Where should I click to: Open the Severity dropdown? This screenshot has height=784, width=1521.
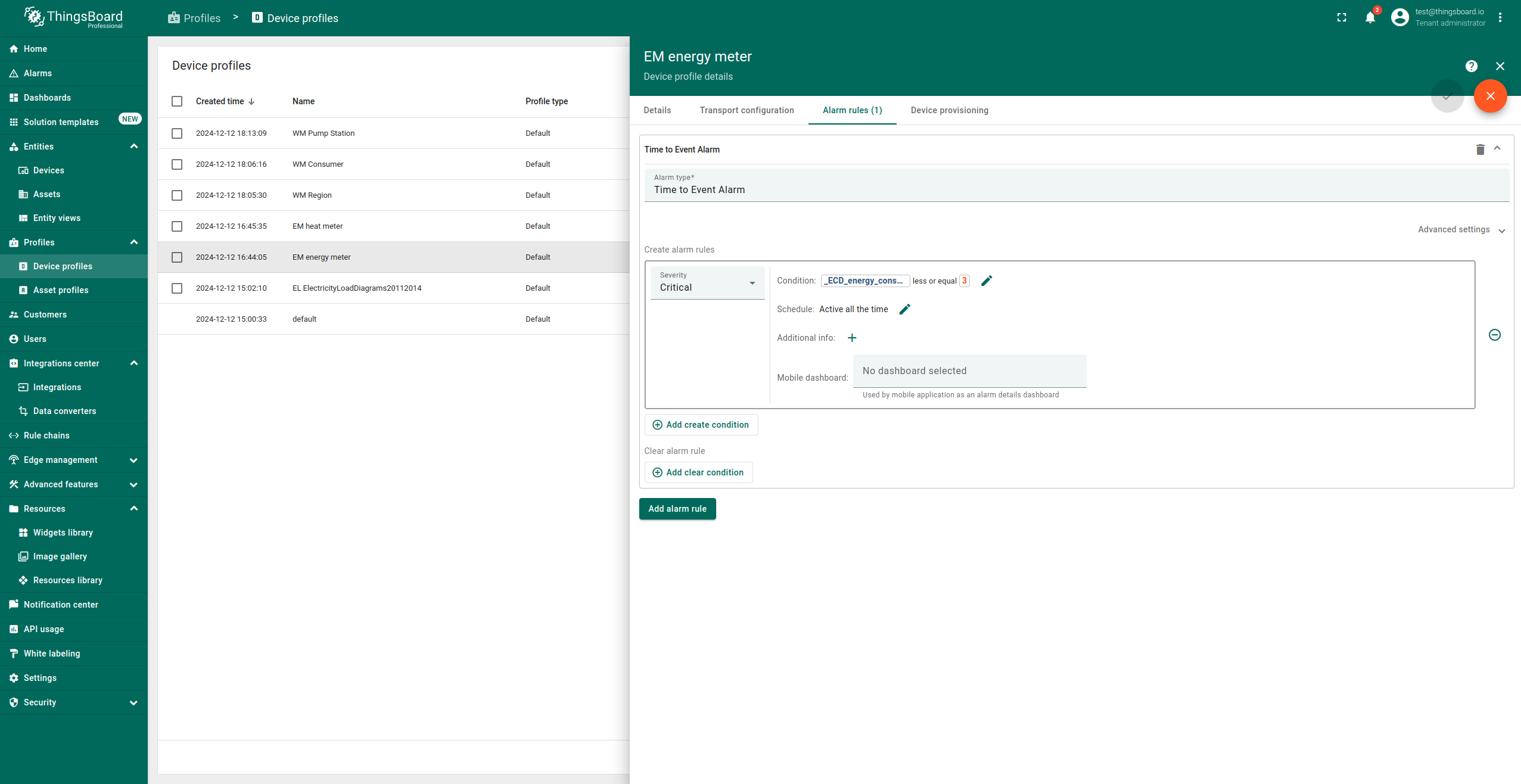[707, 283]
